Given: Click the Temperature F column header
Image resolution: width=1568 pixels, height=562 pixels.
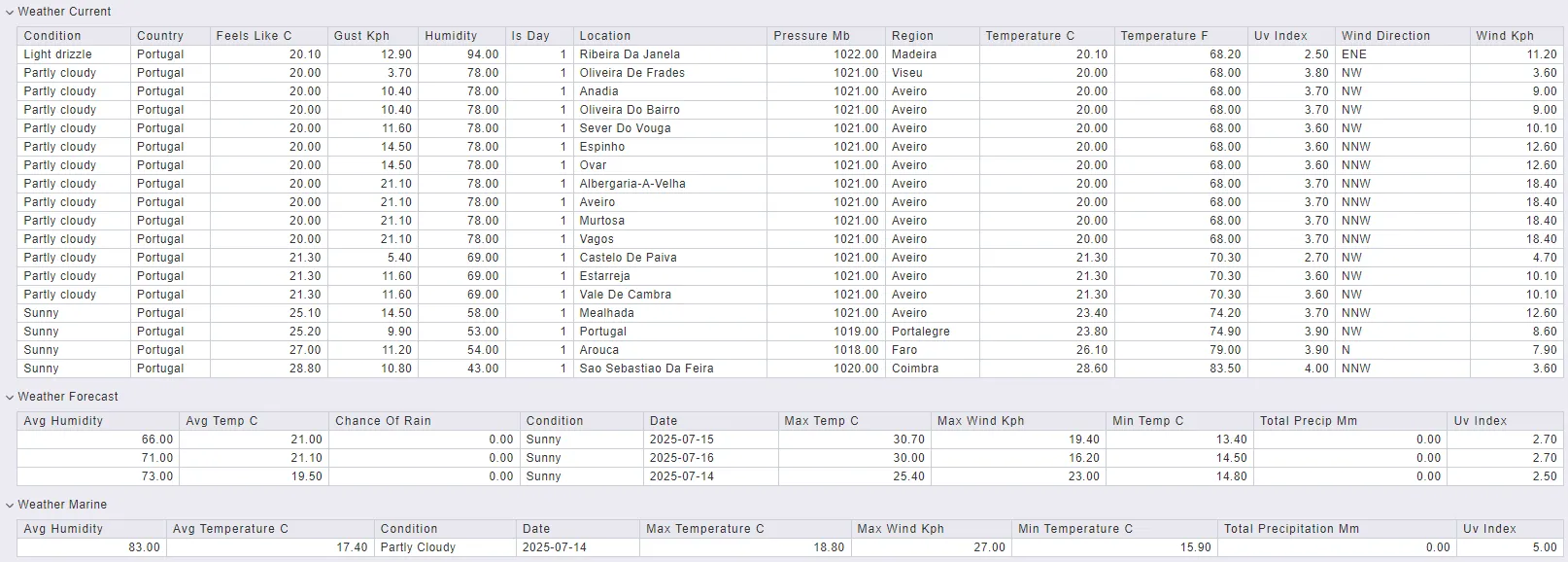Looking at the screenshot, I should click(1181, 36).
